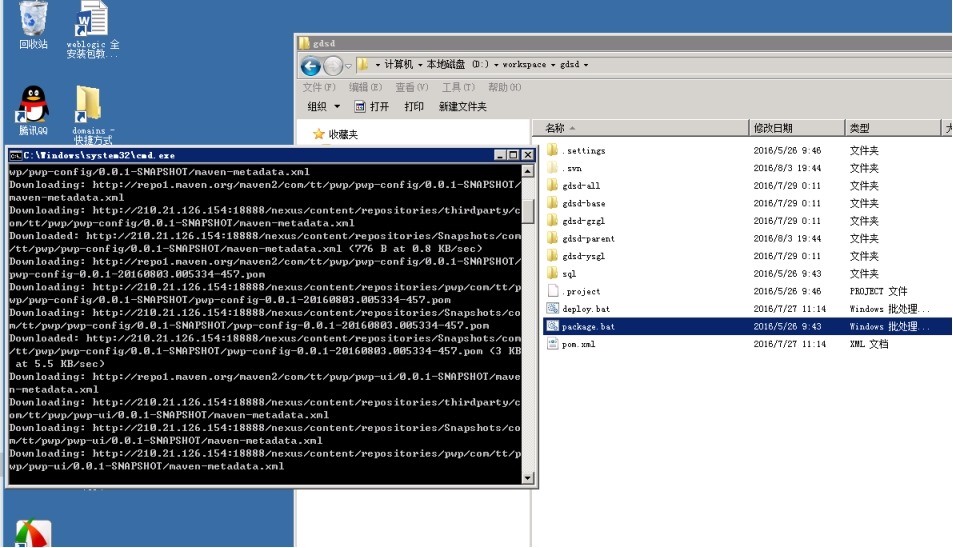Select the gdsd-parent folder icon

[x=552, y=238]
